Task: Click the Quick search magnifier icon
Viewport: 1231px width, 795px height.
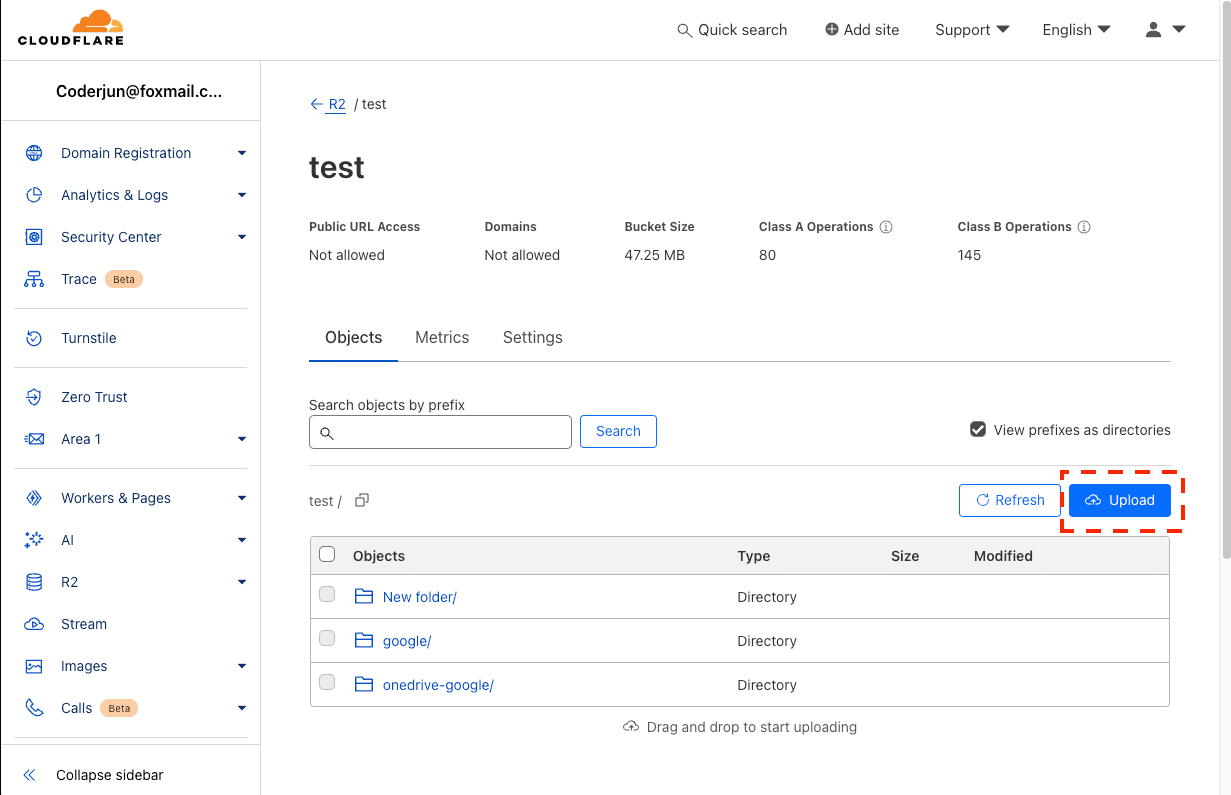Action: [685, 30]
